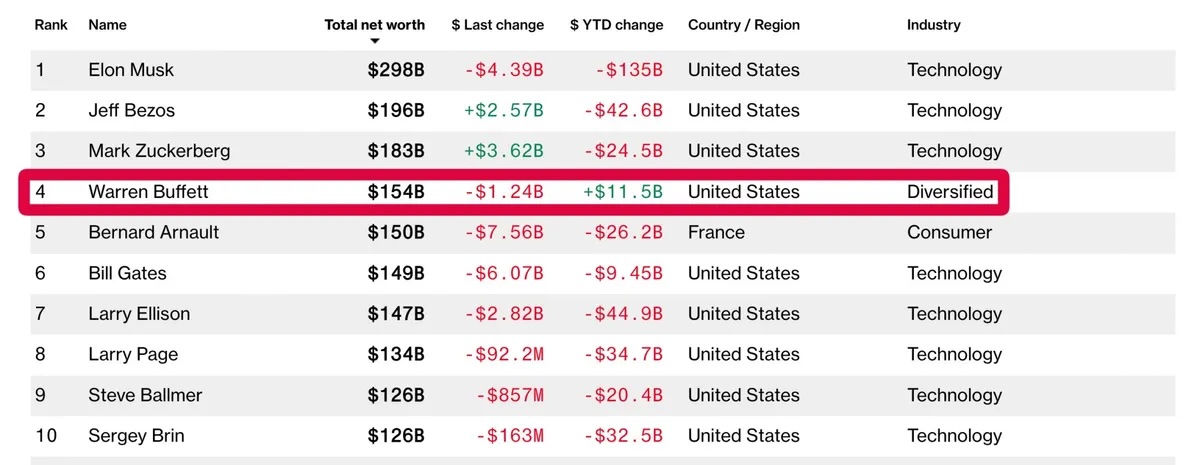Sort table by Rank column header

(x=51, y=24)
